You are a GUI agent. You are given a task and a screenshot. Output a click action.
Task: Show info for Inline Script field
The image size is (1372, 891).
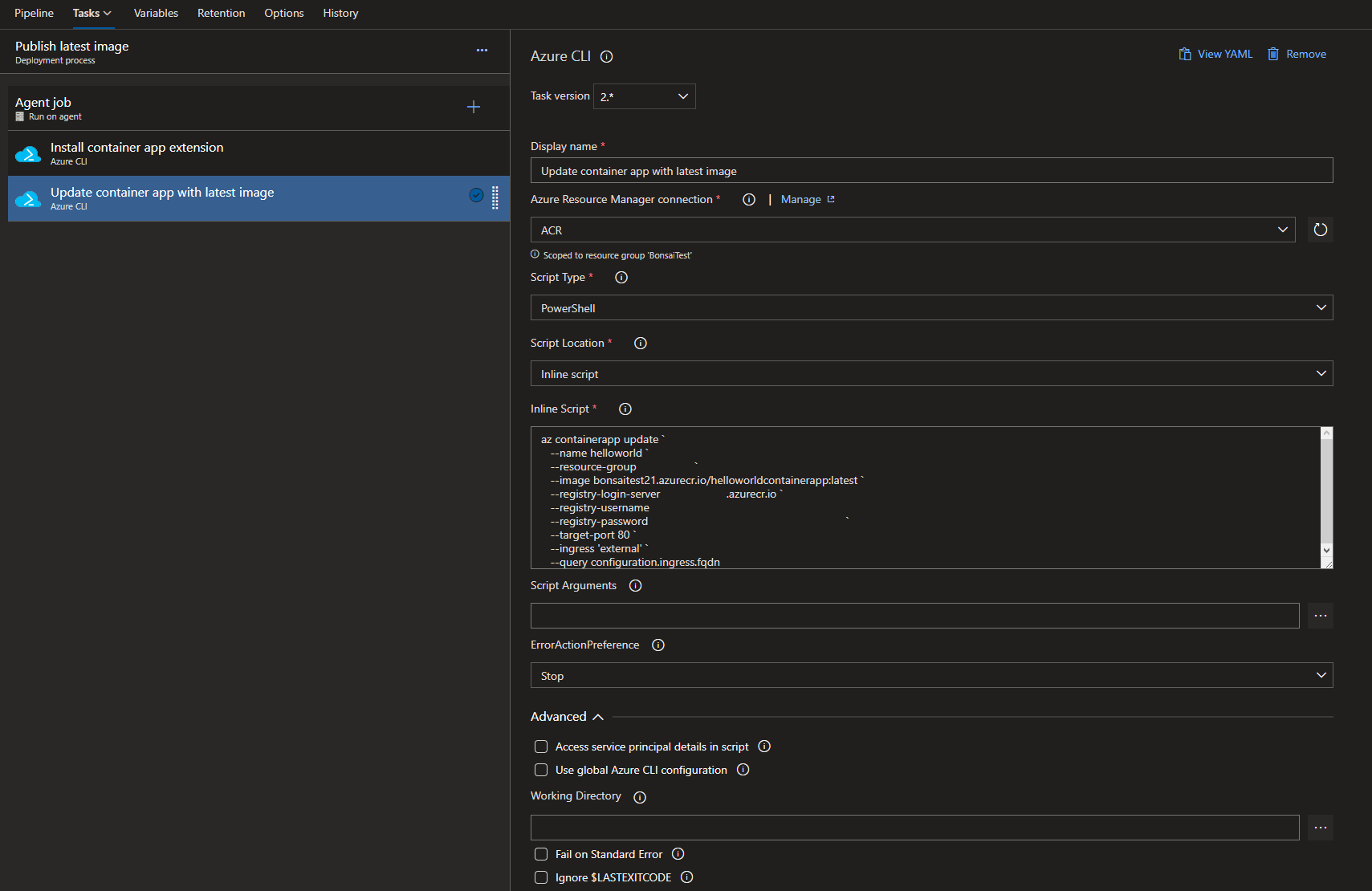point(625,409)
